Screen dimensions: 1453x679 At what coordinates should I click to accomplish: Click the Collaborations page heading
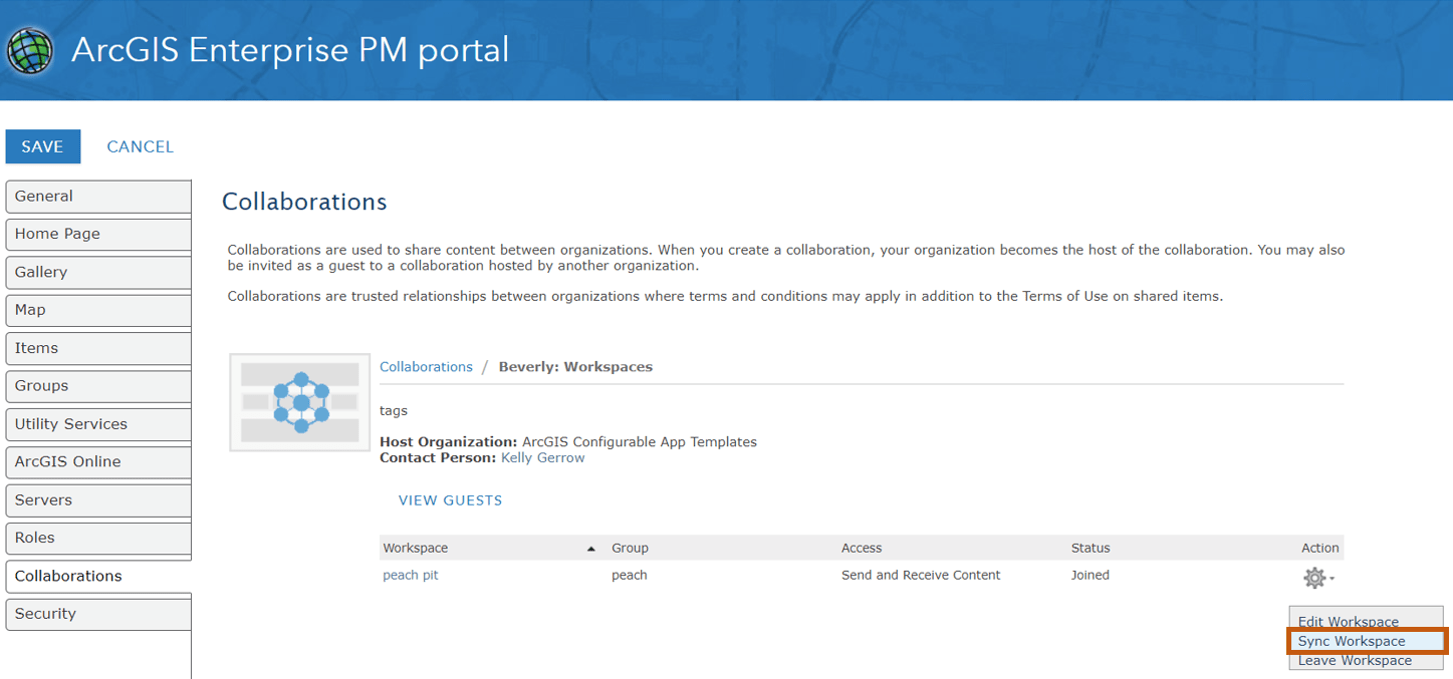point(304,202)
